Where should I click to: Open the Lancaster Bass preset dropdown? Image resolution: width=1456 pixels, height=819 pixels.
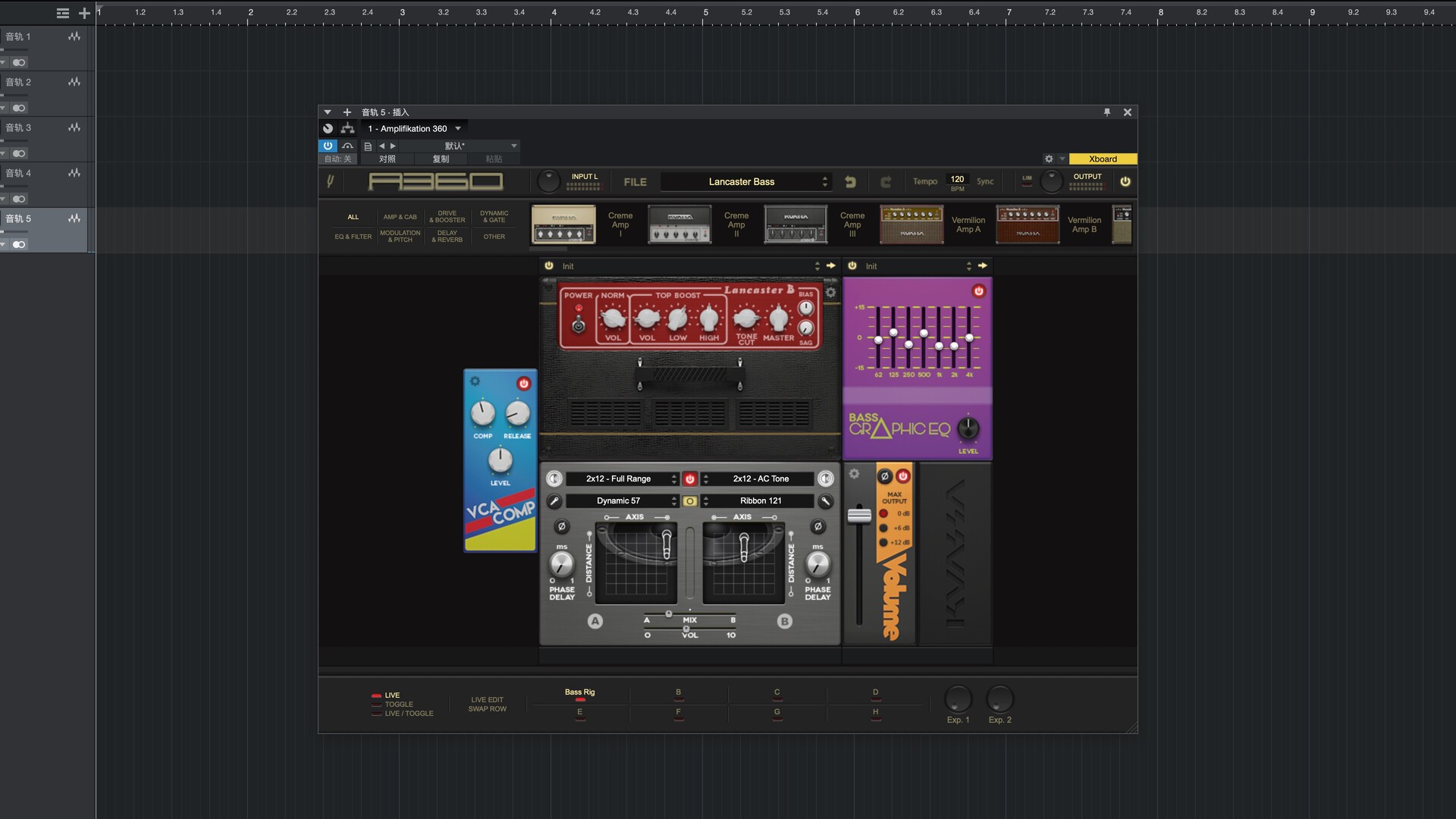(x=745, y=182)
